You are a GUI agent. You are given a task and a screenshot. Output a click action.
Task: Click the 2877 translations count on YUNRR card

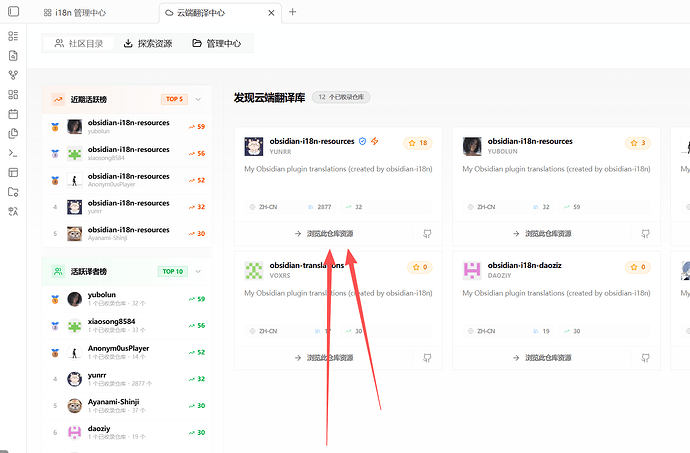click(320, 207)
